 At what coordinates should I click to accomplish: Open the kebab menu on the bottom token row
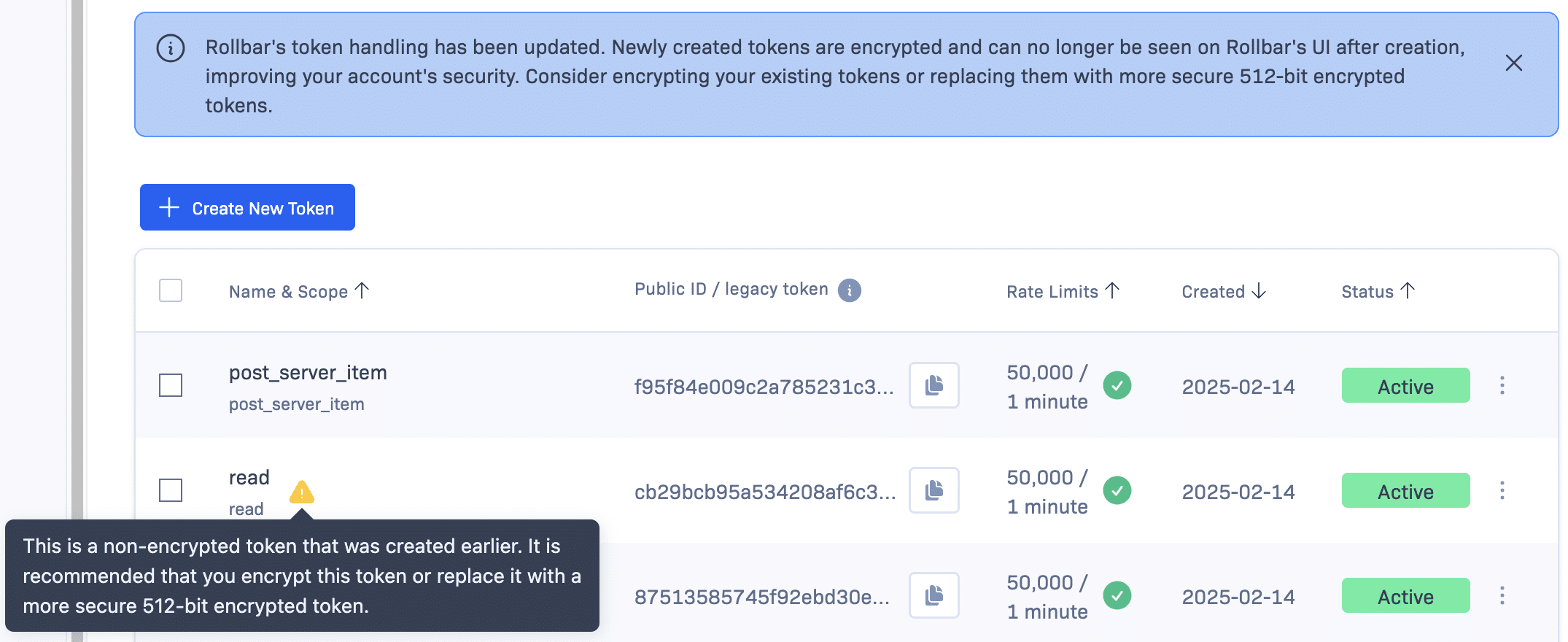pyautogui.click(x=1503, y=595)
